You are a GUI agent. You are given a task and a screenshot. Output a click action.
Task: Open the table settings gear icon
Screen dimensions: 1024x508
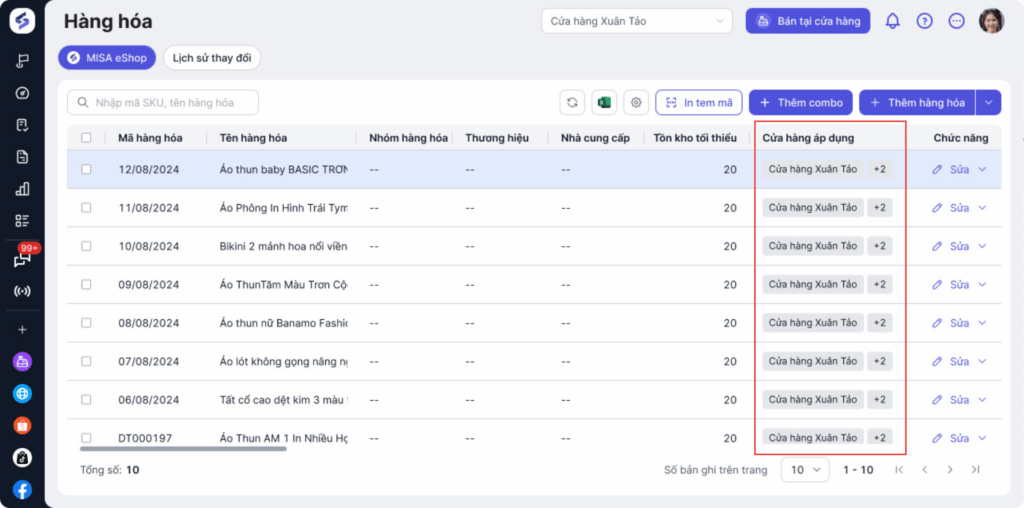(x=636, y=102)
